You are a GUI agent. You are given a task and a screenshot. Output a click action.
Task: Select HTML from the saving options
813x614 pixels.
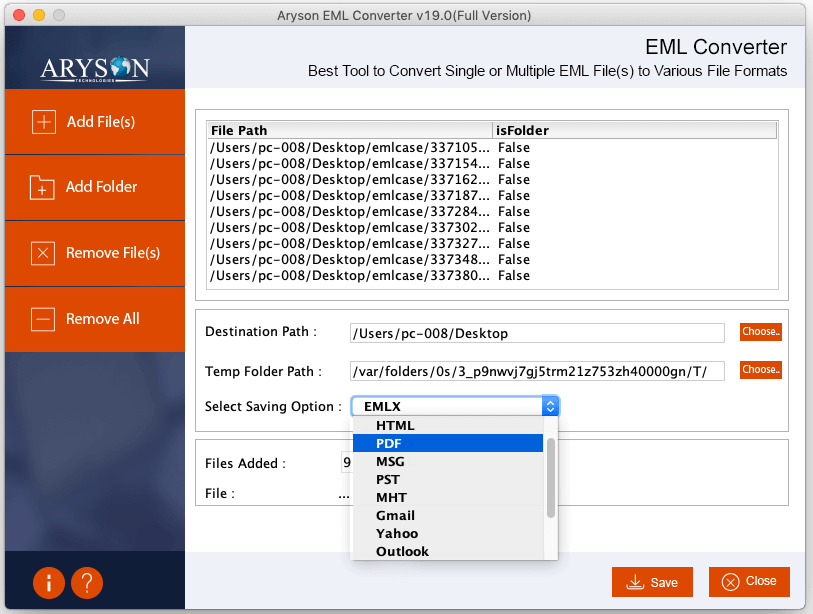[447, 426]
